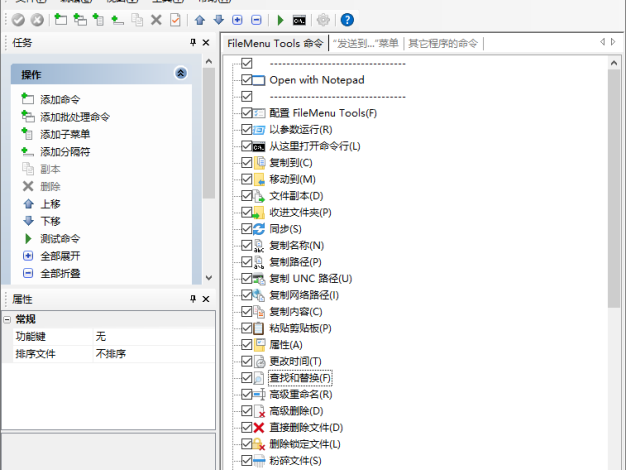
Task: Click the add submenu toolbar icon
Action: (x=98, y=20)
